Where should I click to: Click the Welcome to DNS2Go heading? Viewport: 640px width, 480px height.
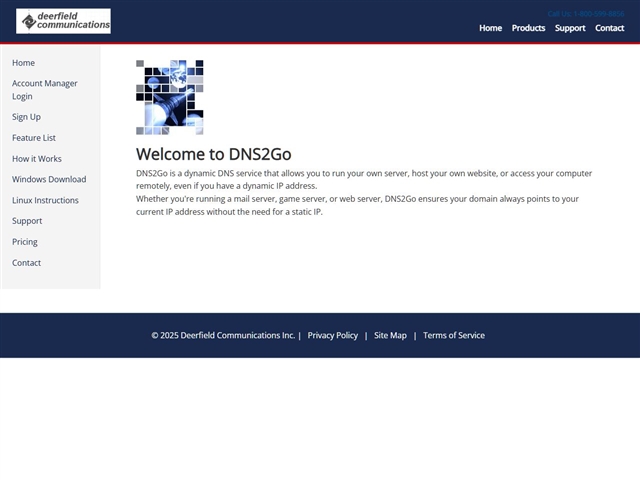(x=213, y=154)
